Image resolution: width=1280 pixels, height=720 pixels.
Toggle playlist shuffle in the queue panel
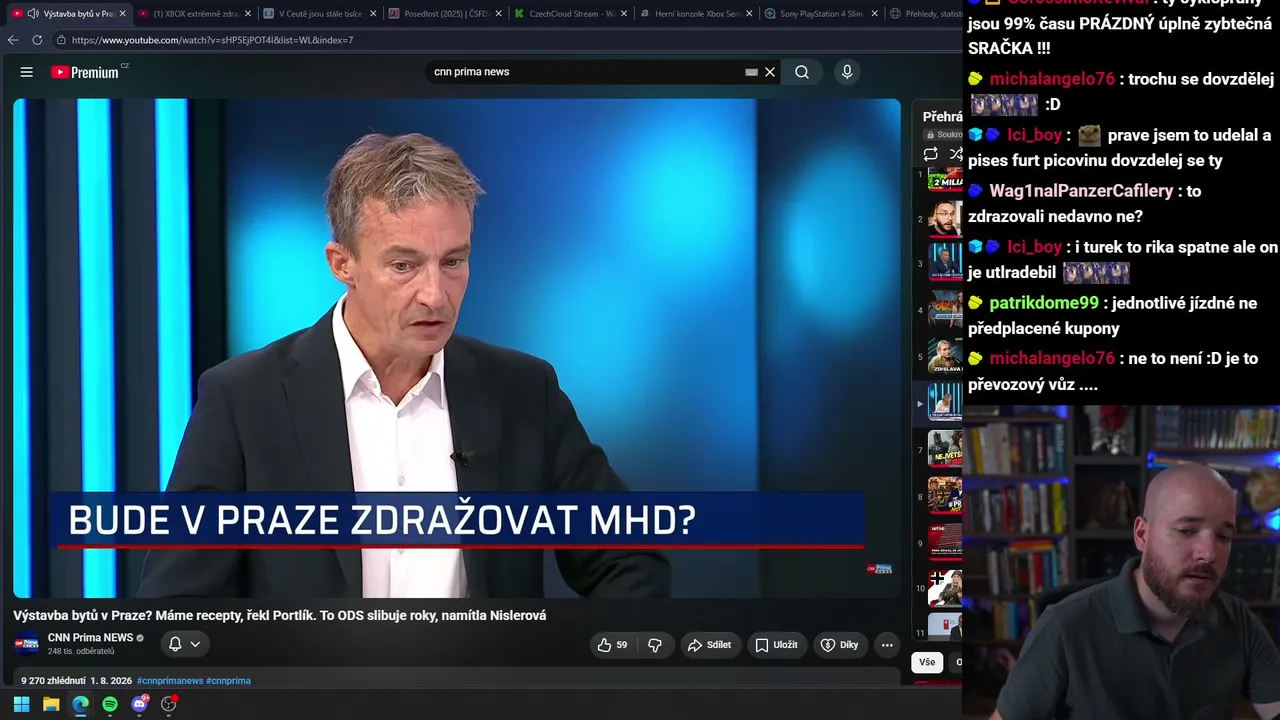pos(955,154)
